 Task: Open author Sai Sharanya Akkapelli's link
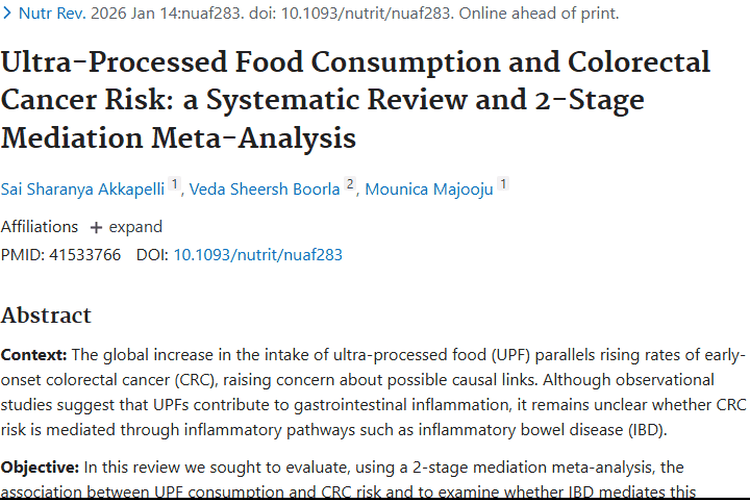click(x=82, y=188)
